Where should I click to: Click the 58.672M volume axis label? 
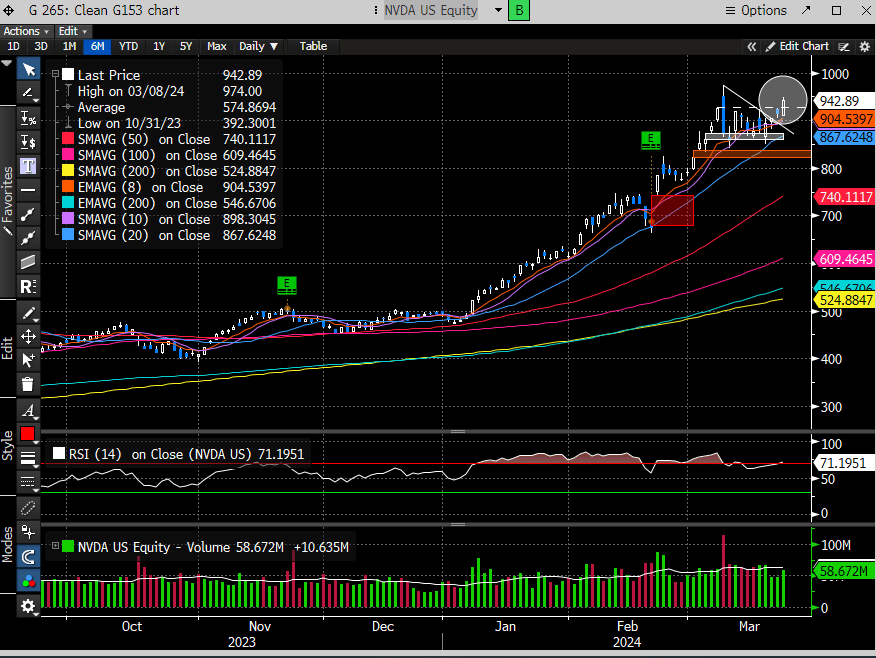[844, 571]
